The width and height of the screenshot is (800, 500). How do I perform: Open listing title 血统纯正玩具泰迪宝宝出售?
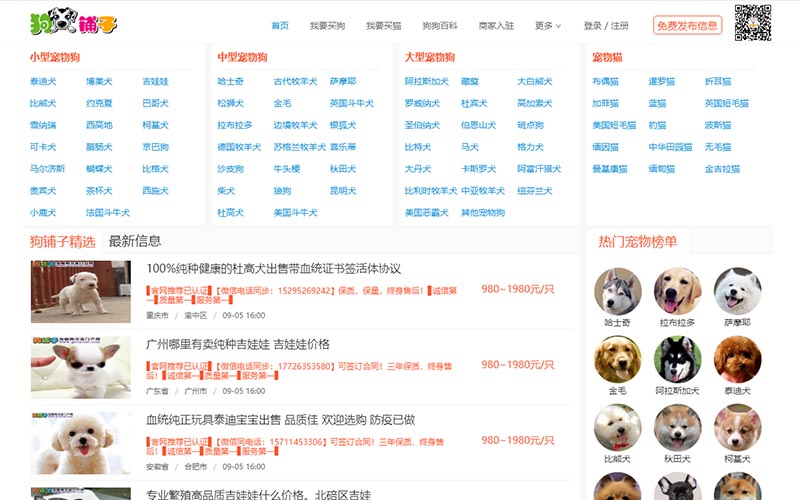click(280, 420)
